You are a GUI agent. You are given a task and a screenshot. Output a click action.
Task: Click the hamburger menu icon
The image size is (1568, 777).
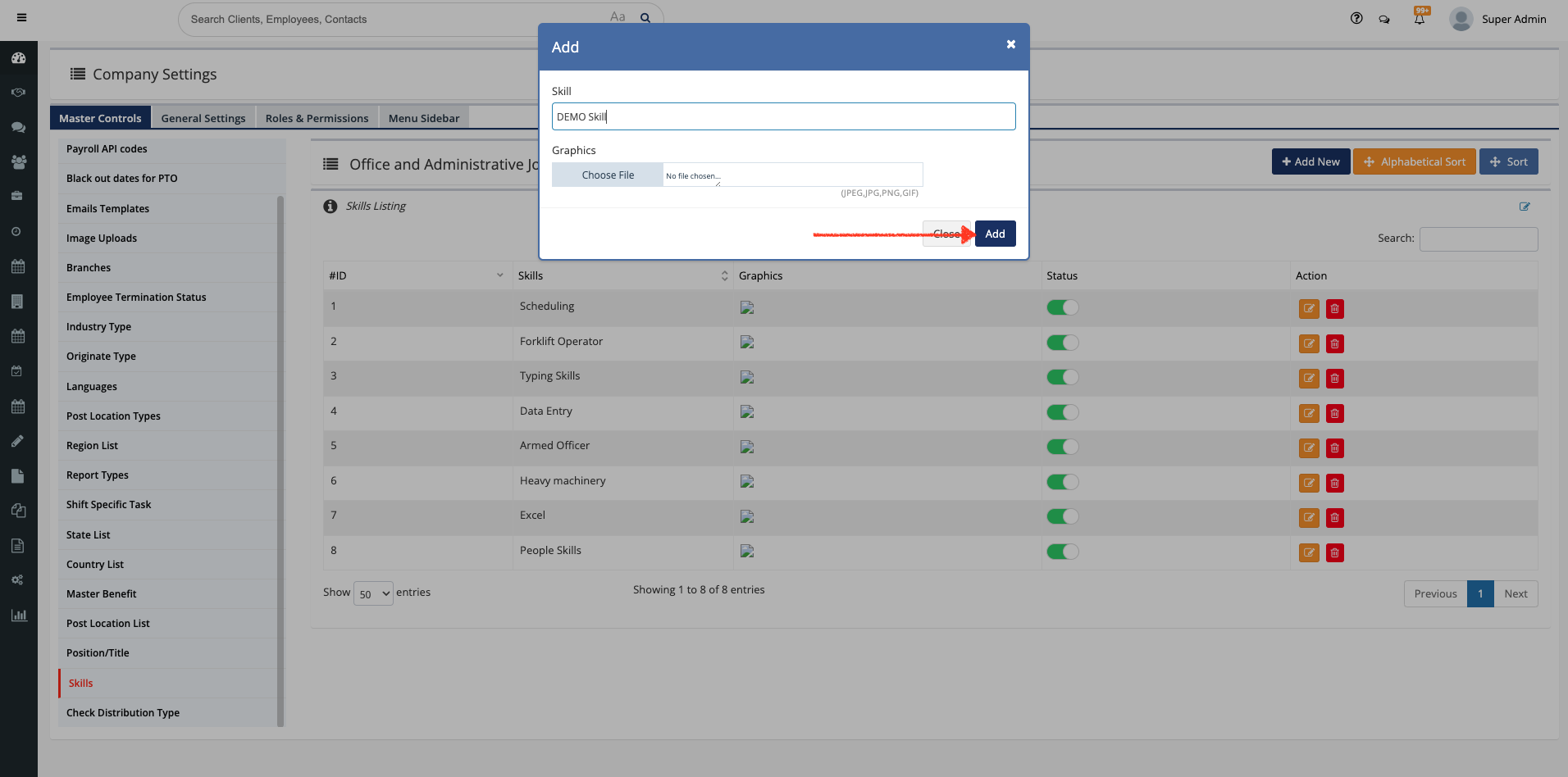coord(21,18)
